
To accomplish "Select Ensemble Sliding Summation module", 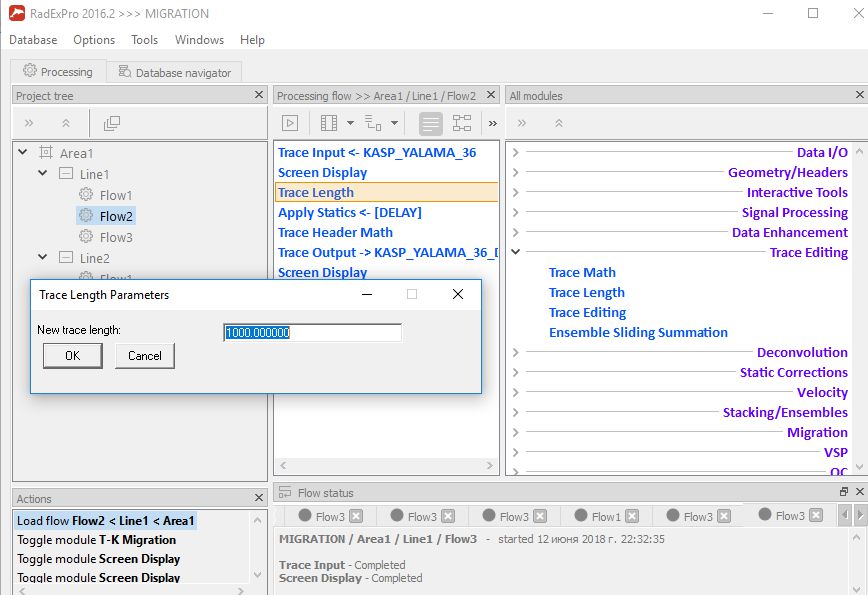I will click(638, 332).
